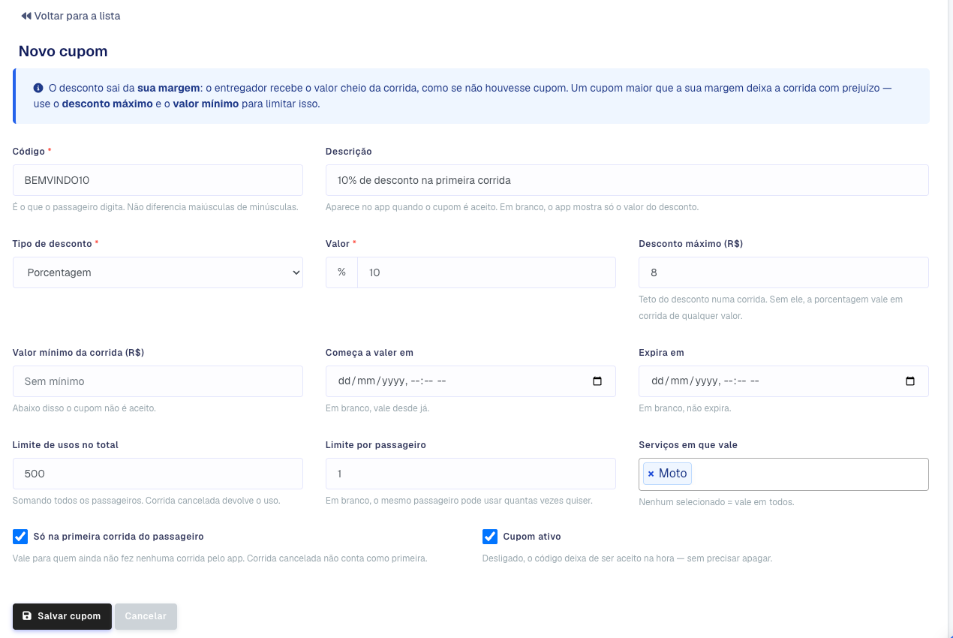The height and width of the screenshot is (638, 953).
Task: Click the info icon in the blue notice
Action: pos(38,88)
